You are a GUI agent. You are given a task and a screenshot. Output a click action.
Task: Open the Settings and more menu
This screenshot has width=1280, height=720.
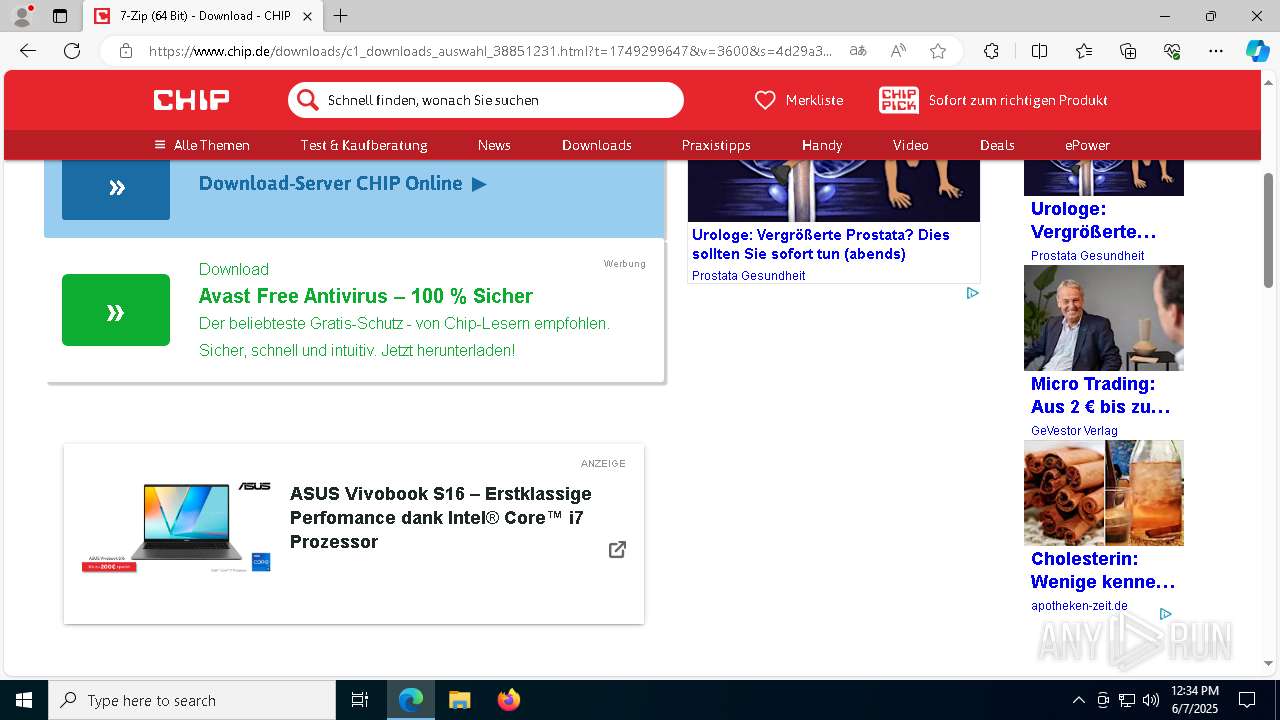coord(1216,51)
